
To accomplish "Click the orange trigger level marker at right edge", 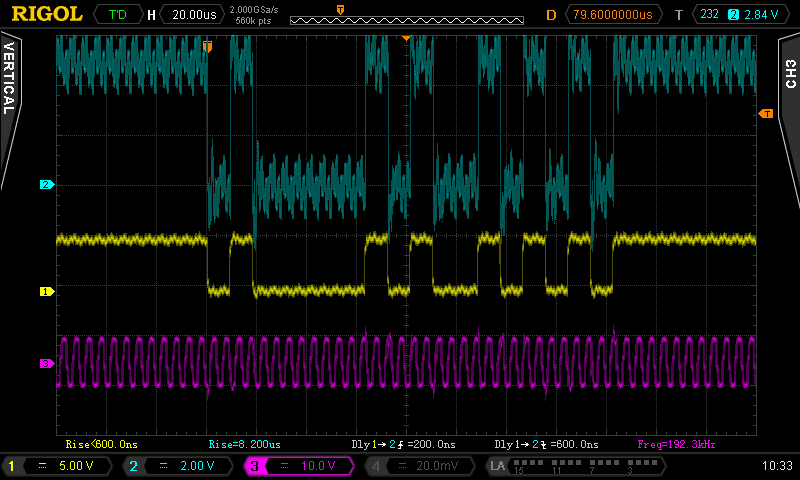I will coord(766,114).
